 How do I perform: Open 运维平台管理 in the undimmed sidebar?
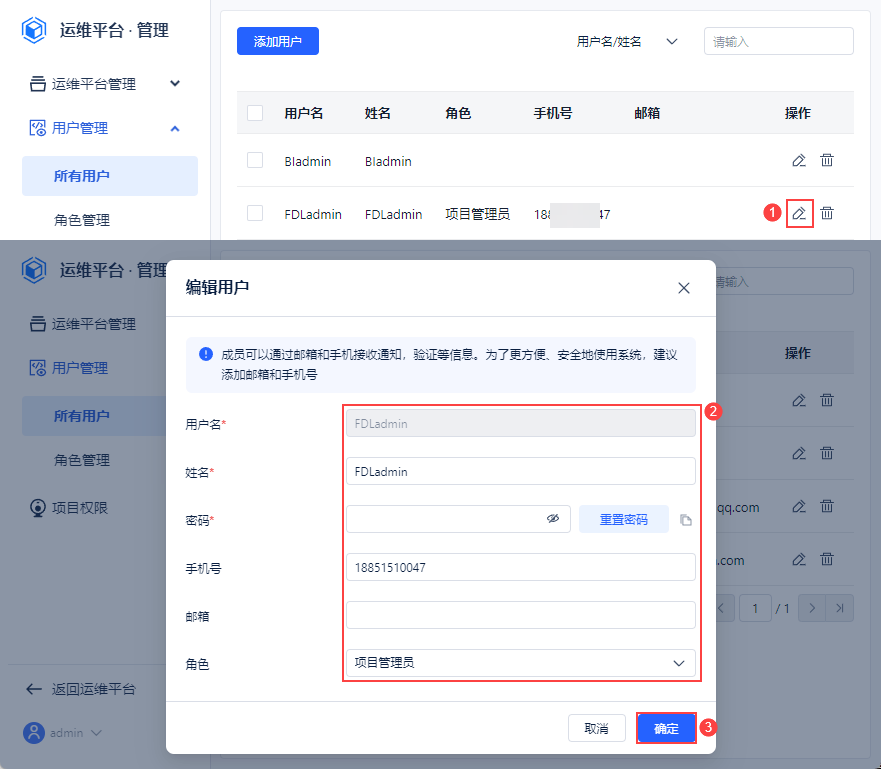[94, 84]
